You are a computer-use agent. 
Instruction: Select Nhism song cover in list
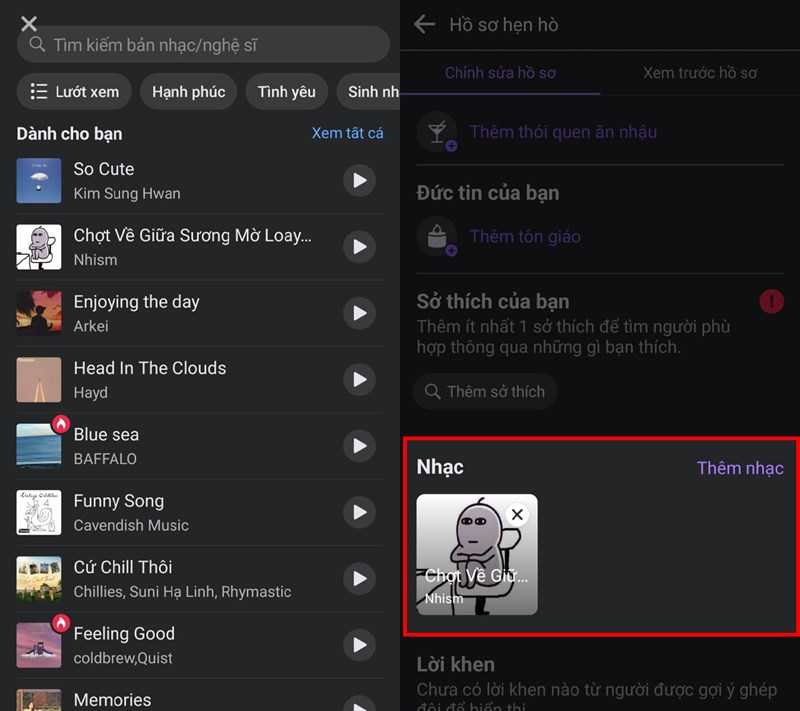pyautogui.click(x=39, y=247)
